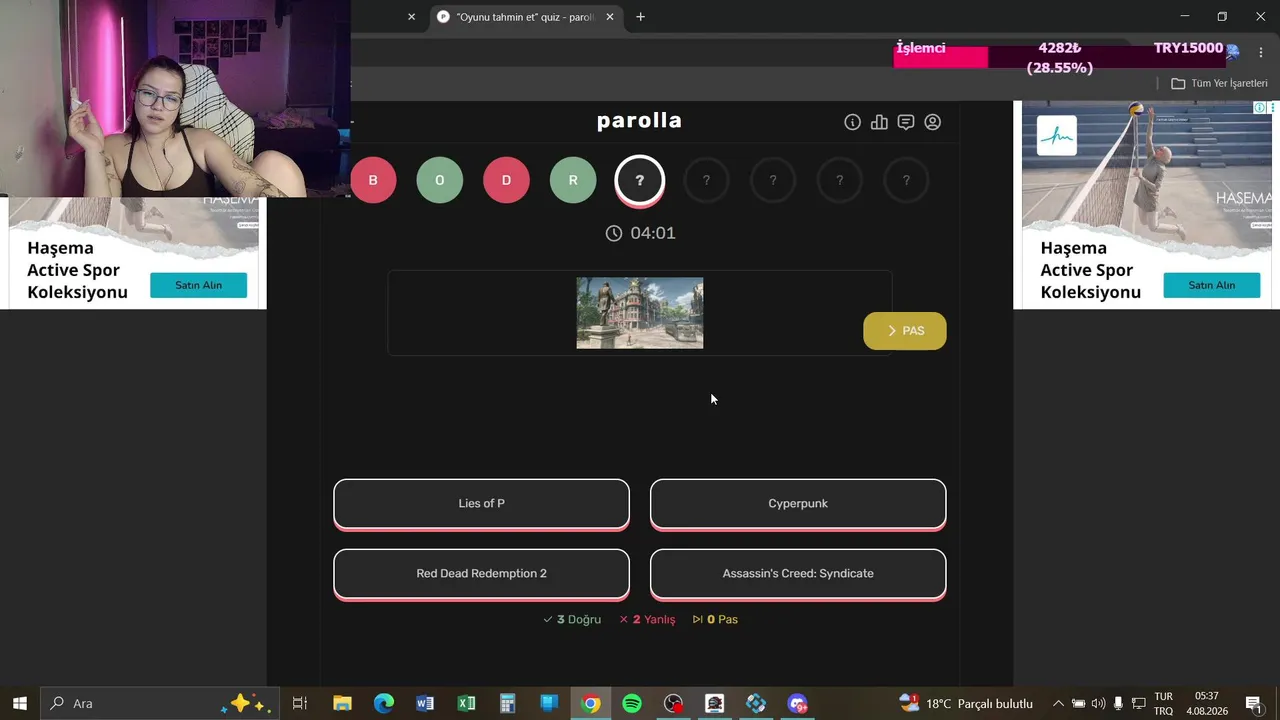1280x720 pixels.
Task: Close the "Oyunu tahmin et" quiz tab
Action: 610,17
